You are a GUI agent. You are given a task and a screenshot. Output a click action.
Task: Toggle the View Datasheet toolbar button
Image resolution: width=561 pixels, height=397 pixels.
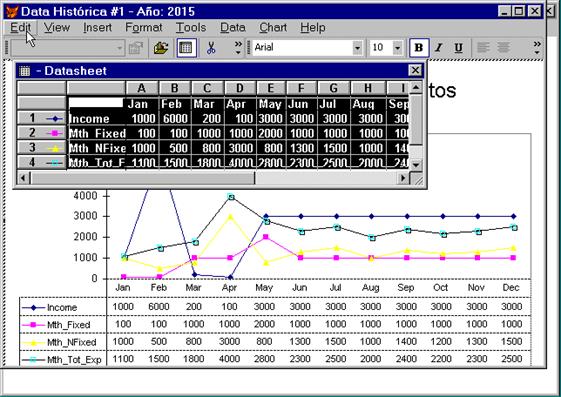(x=186, y=48)
